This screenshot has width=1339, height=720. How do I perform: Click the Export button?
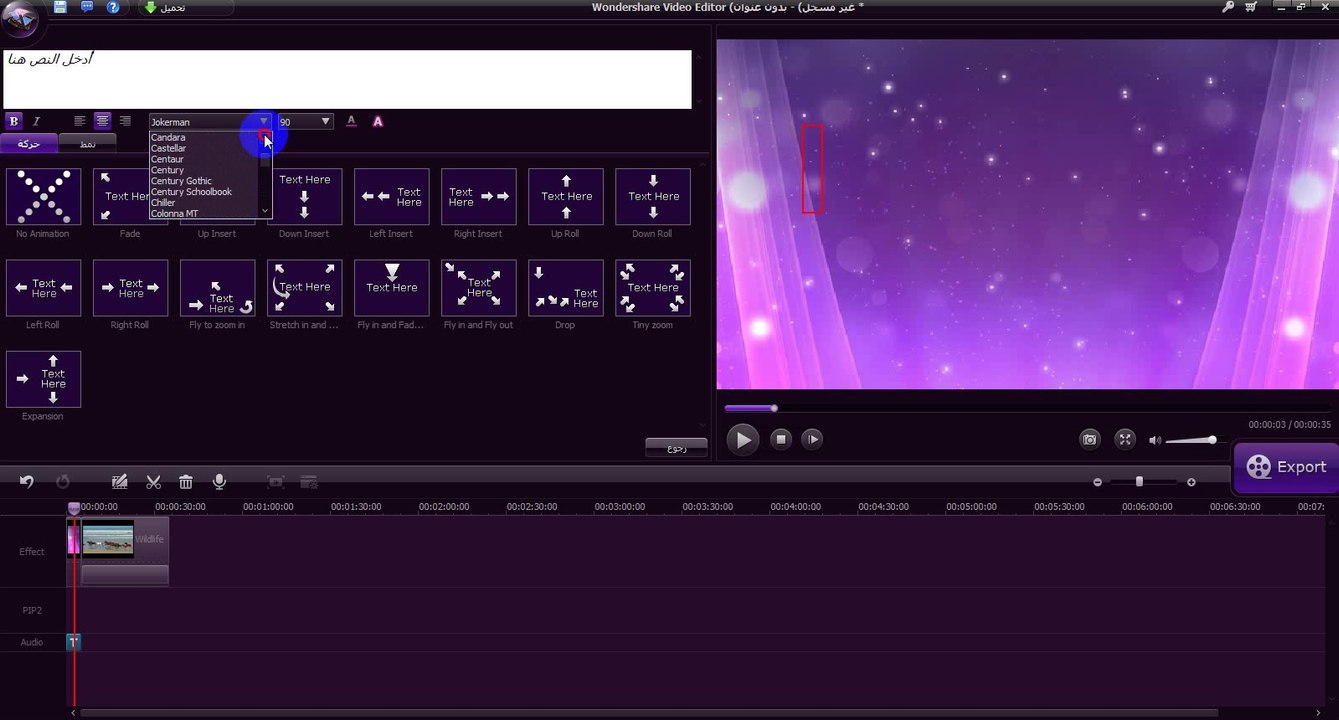tap(1286, 467)
